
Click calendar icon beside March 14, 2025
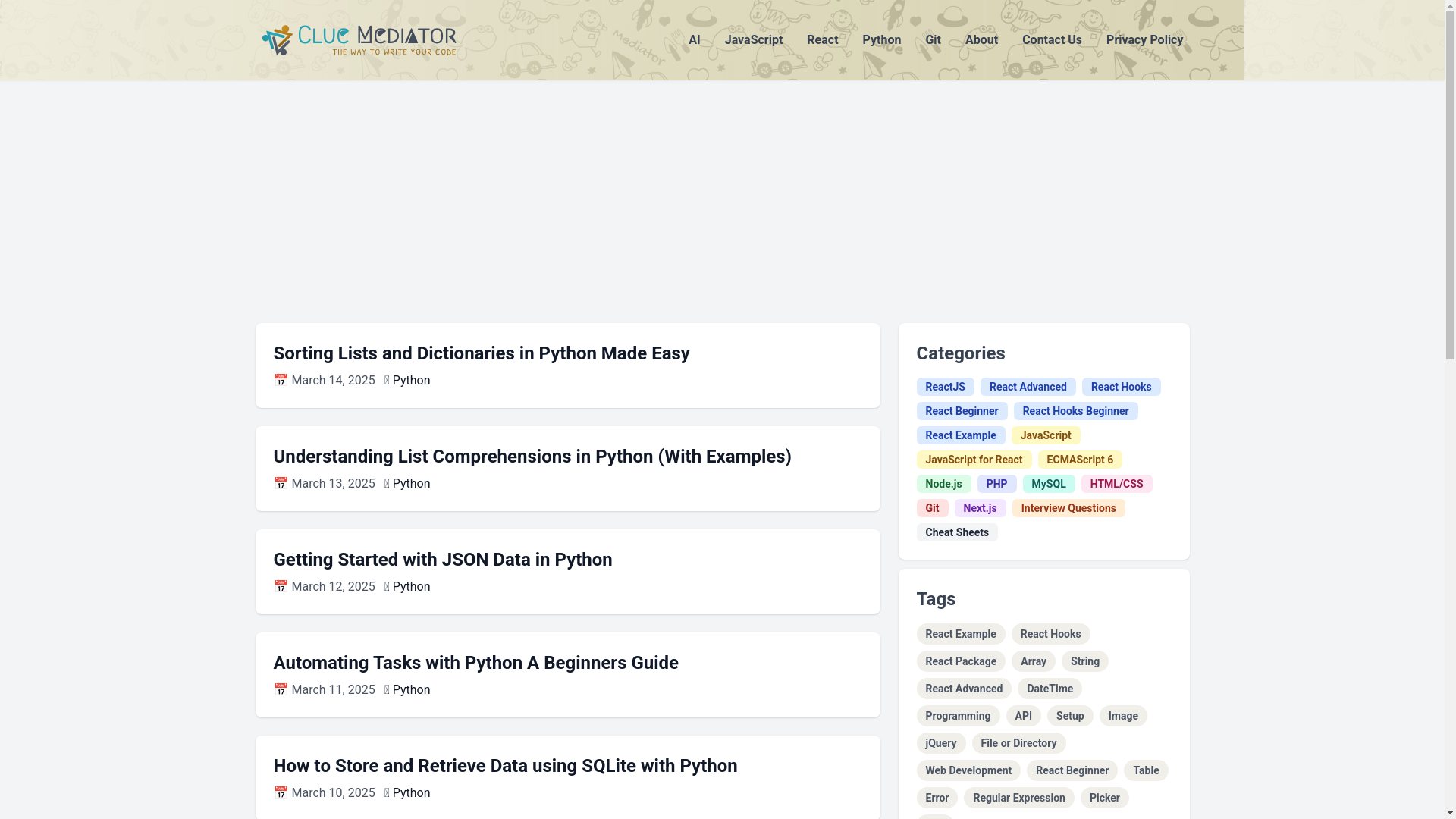pyautogui.click(x=281, y=380)
